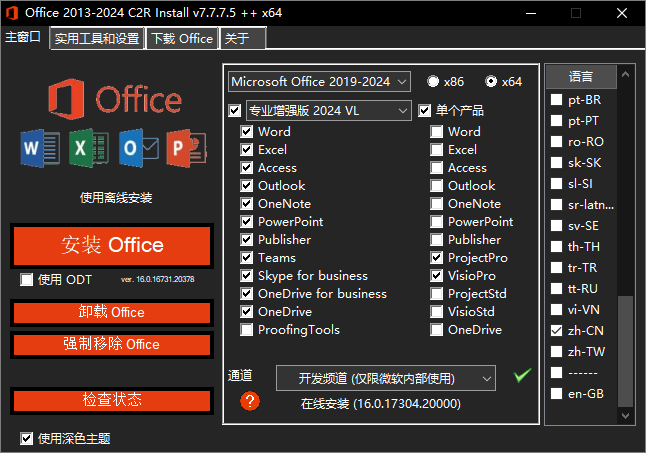Open the 通道 开发频道 dropdown
646x453 pixels.
[386, 378]
